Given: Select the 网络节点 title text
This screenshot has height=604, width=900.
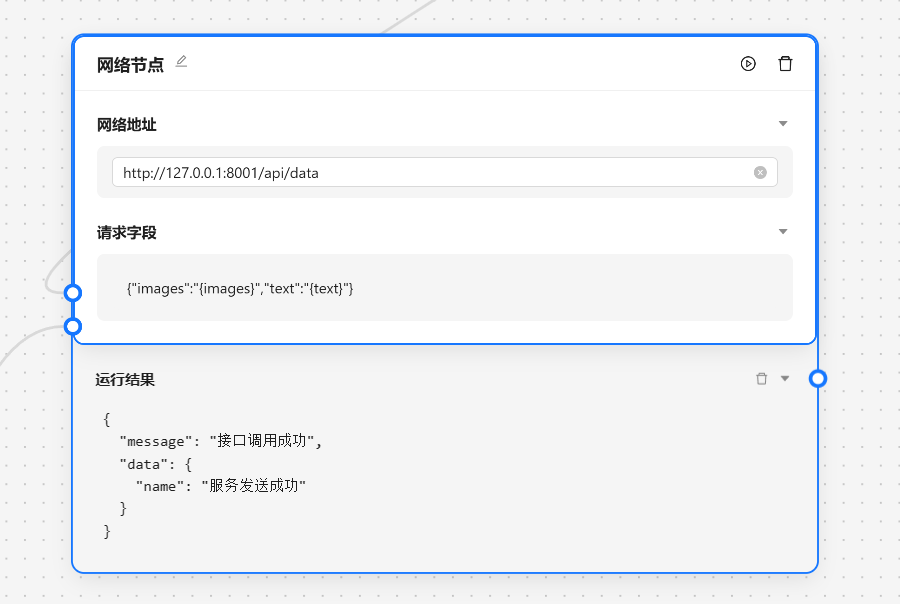Looking at the screenshot, I should click(130, 65).
